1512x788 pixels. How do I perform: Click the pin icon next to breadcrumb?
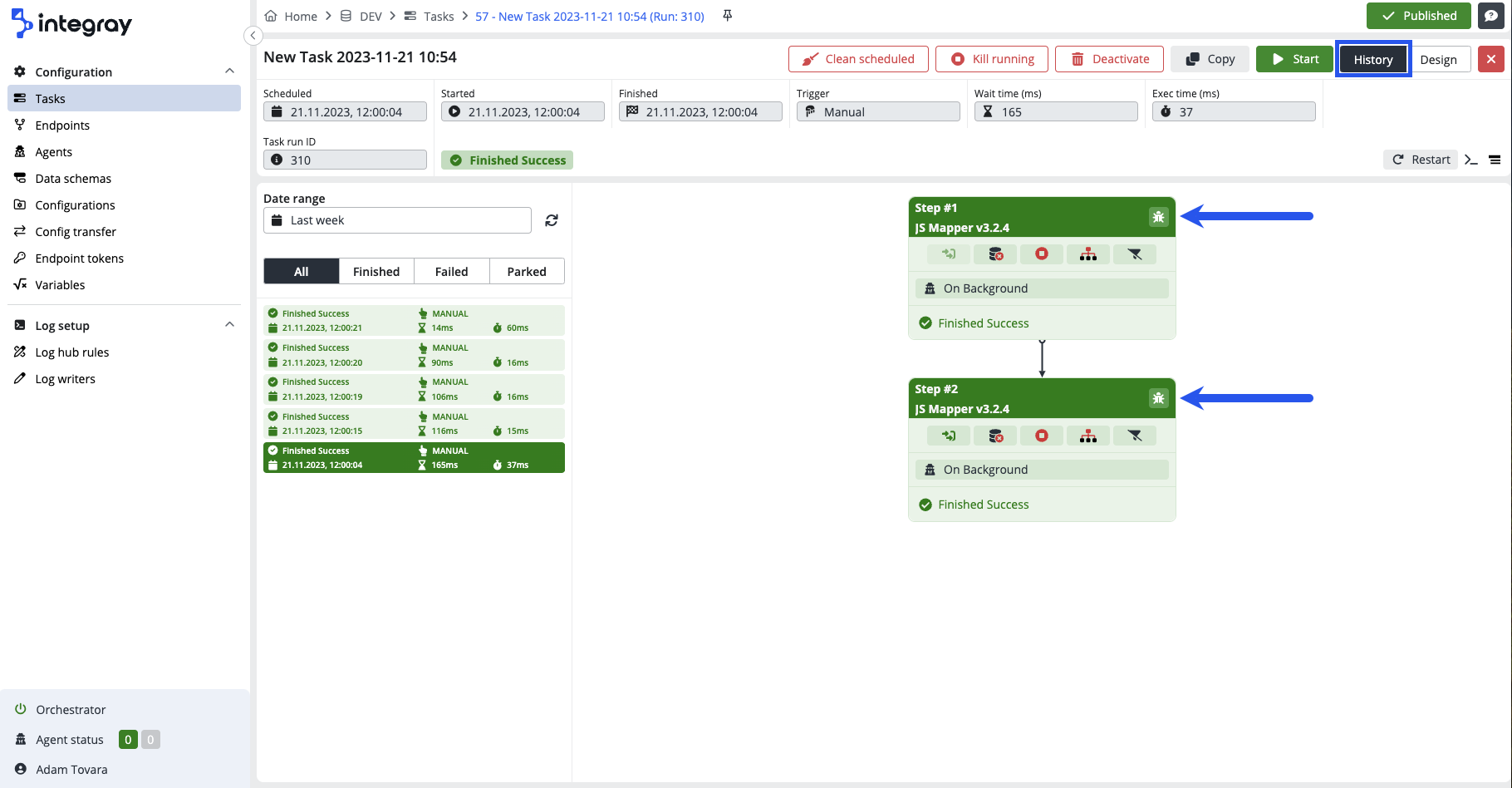click(727, 16)
